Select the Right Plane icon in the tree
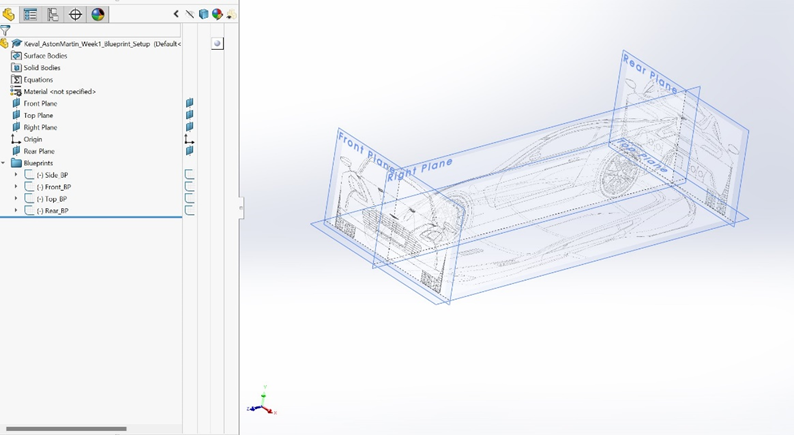Viewport: 794px width, 435px height. point(16,127)
